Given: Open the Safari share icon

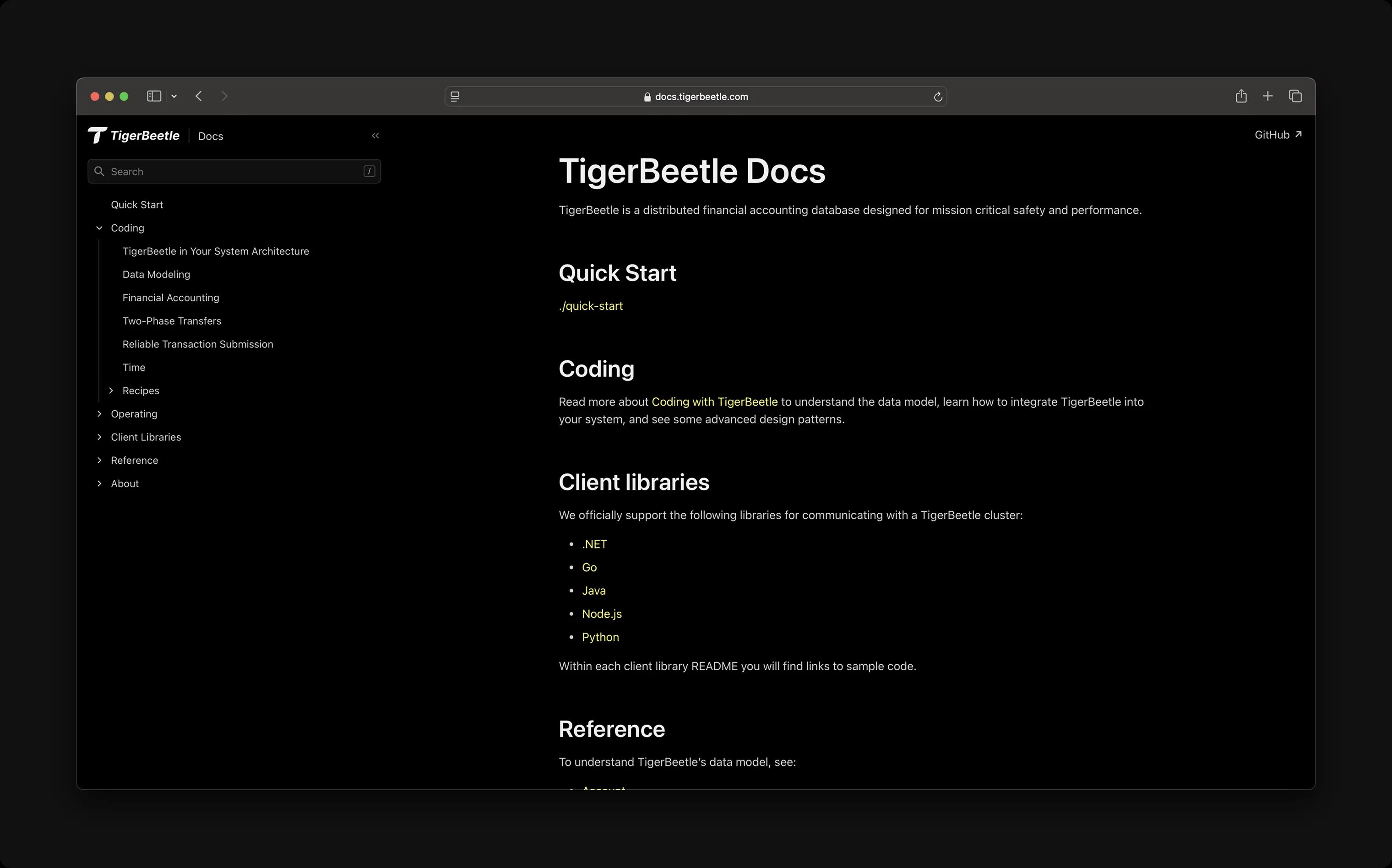Looking at the screenshot, I should (1240, 96).
